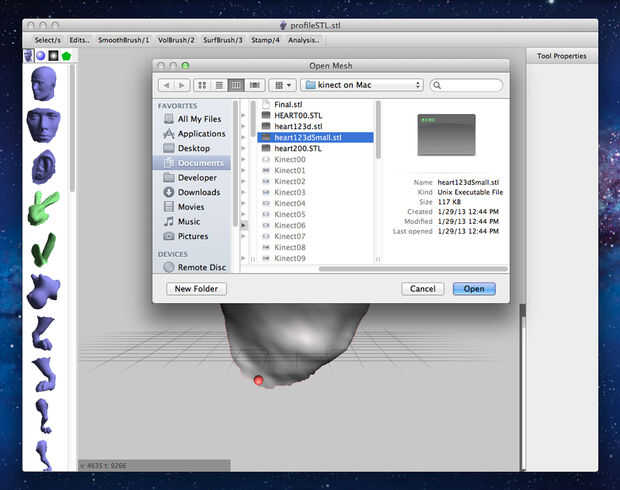The image size is (620, 490).
Task: Open Developer folder in sidebar
Action: point(190,178)
